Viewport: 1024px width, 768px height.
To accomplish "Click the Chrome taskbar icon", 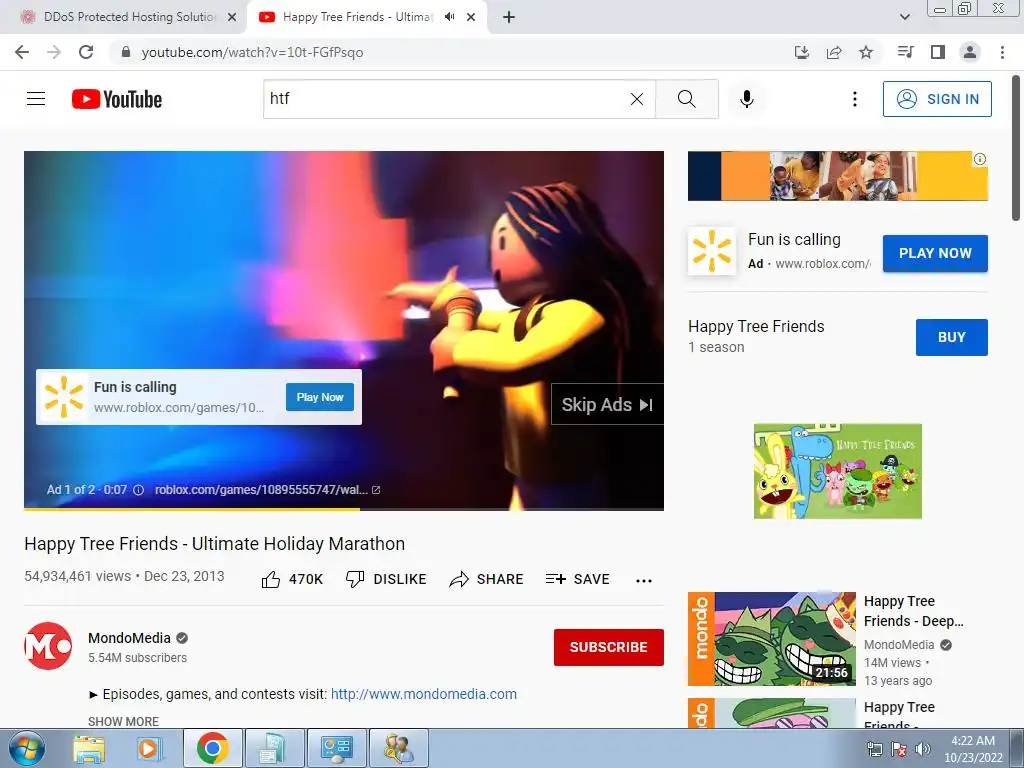I will [x=212, y=748].
